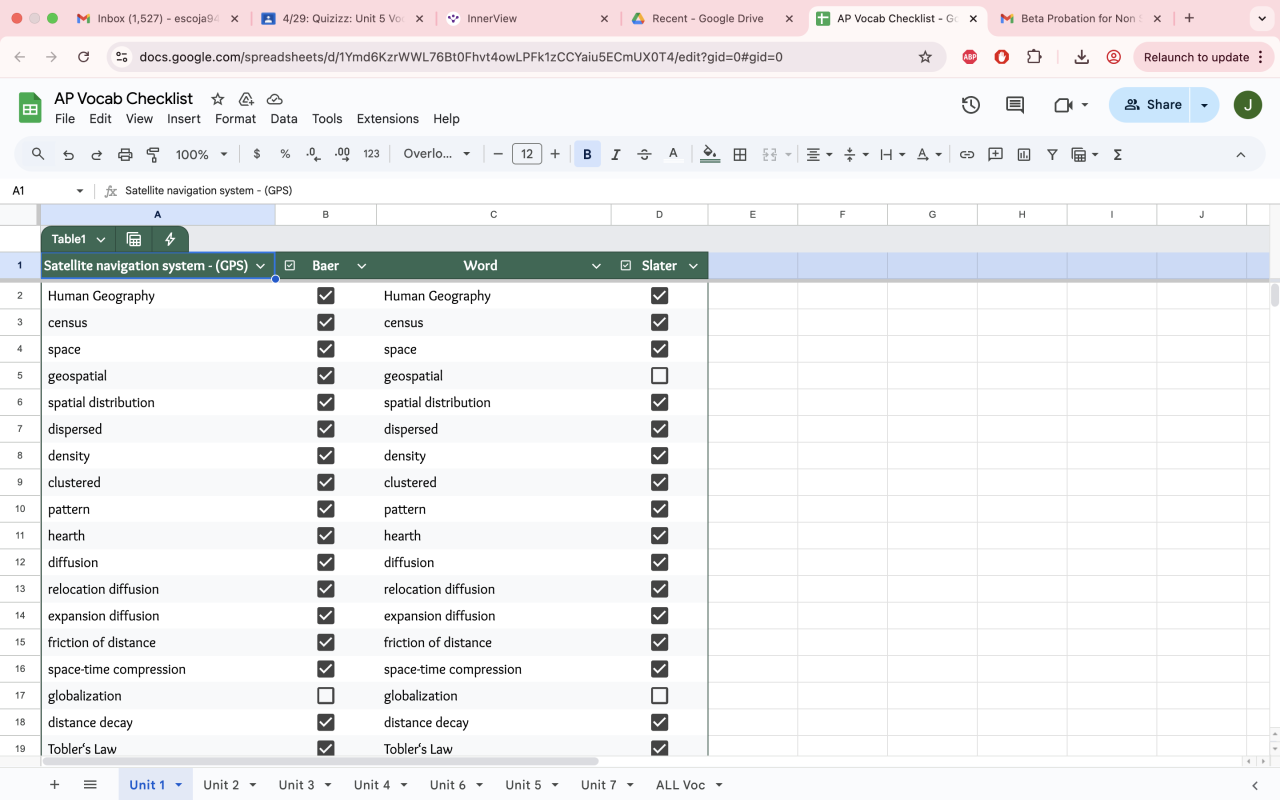
Task: Activate the paint format tool
Action: tap(153, 154)
